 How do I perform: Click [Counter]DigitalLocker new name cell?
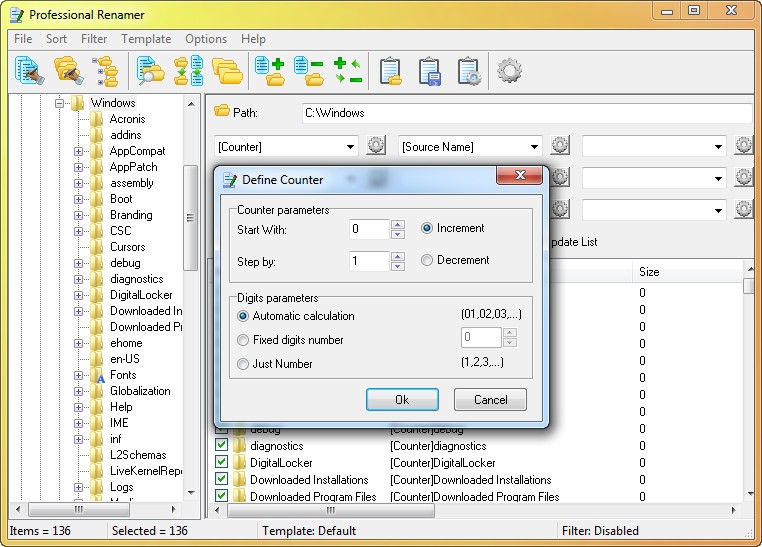coord(443,463)
